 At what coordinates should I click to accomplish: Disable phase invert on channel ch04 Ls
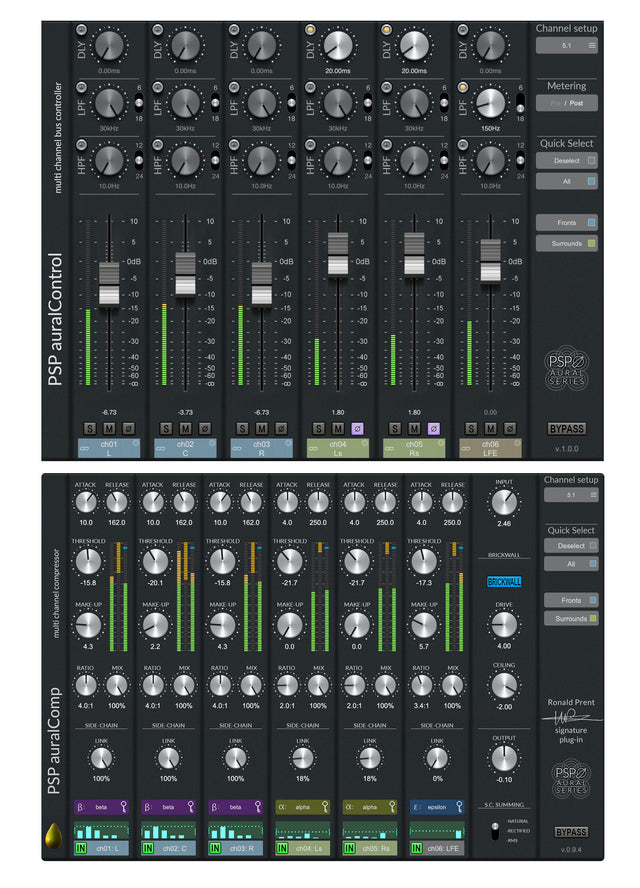coord(357,428)
